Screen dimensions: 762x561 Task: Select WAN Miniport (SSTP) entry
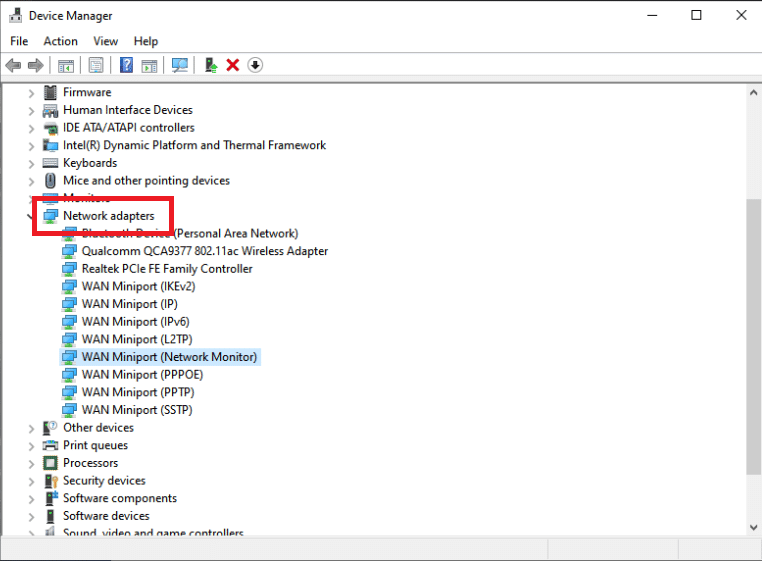(137, 410)
